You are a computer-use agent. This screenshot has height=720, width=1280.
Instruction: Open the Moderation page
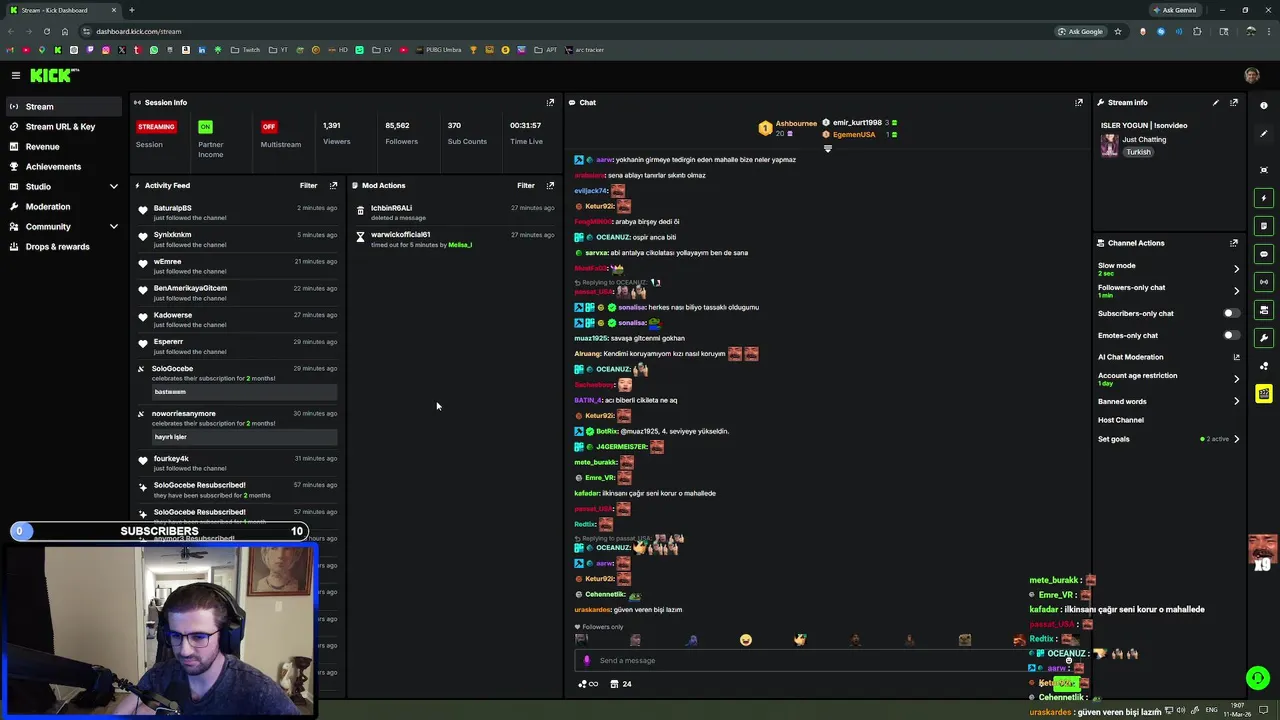point(62,206)
